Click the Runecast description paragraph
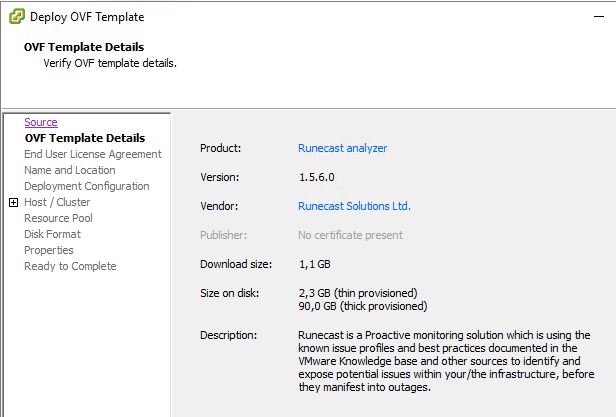 coord(445,360)
